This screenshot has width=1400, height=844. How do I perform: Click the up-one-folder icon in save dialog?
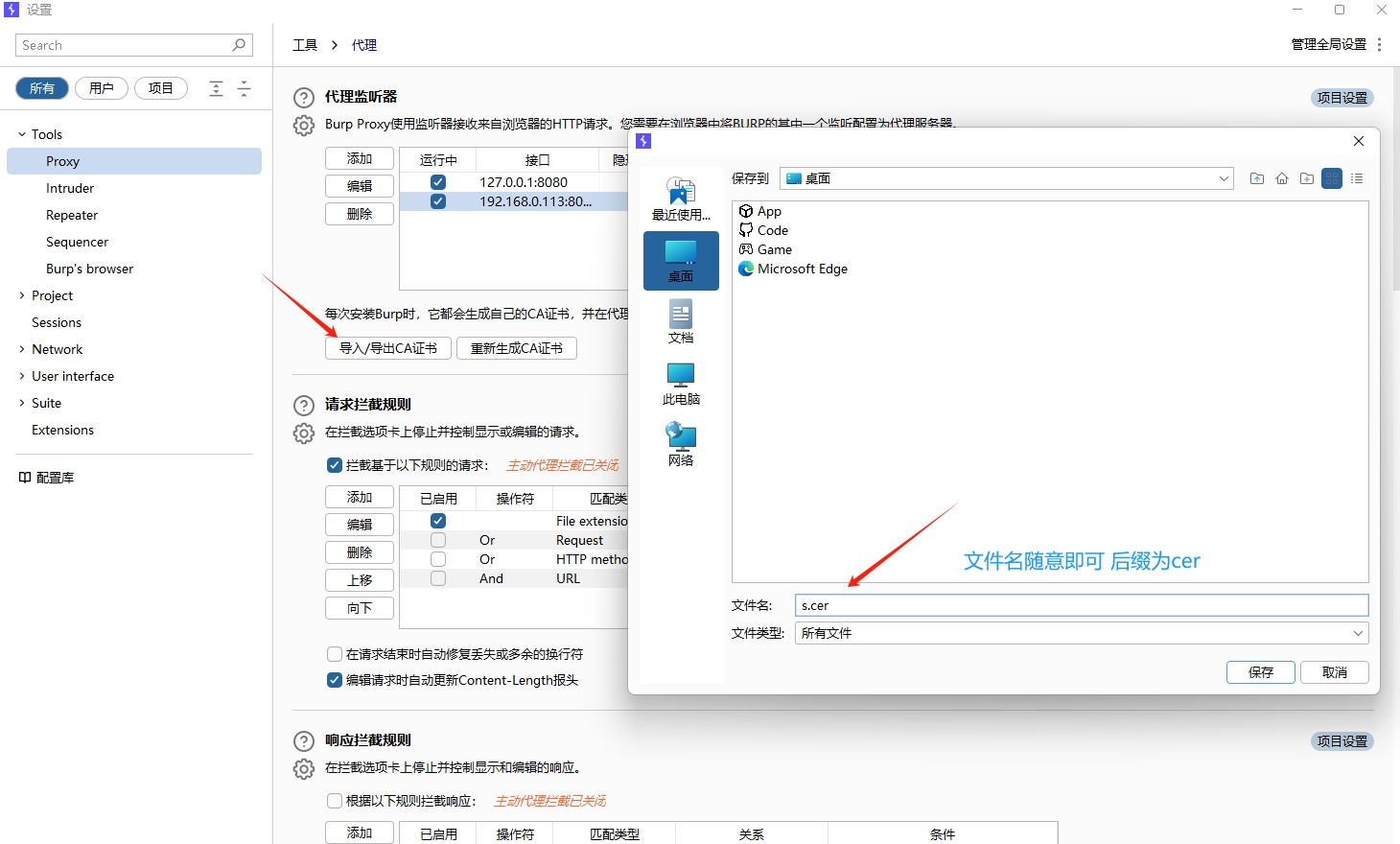(x=1257, y=178)
